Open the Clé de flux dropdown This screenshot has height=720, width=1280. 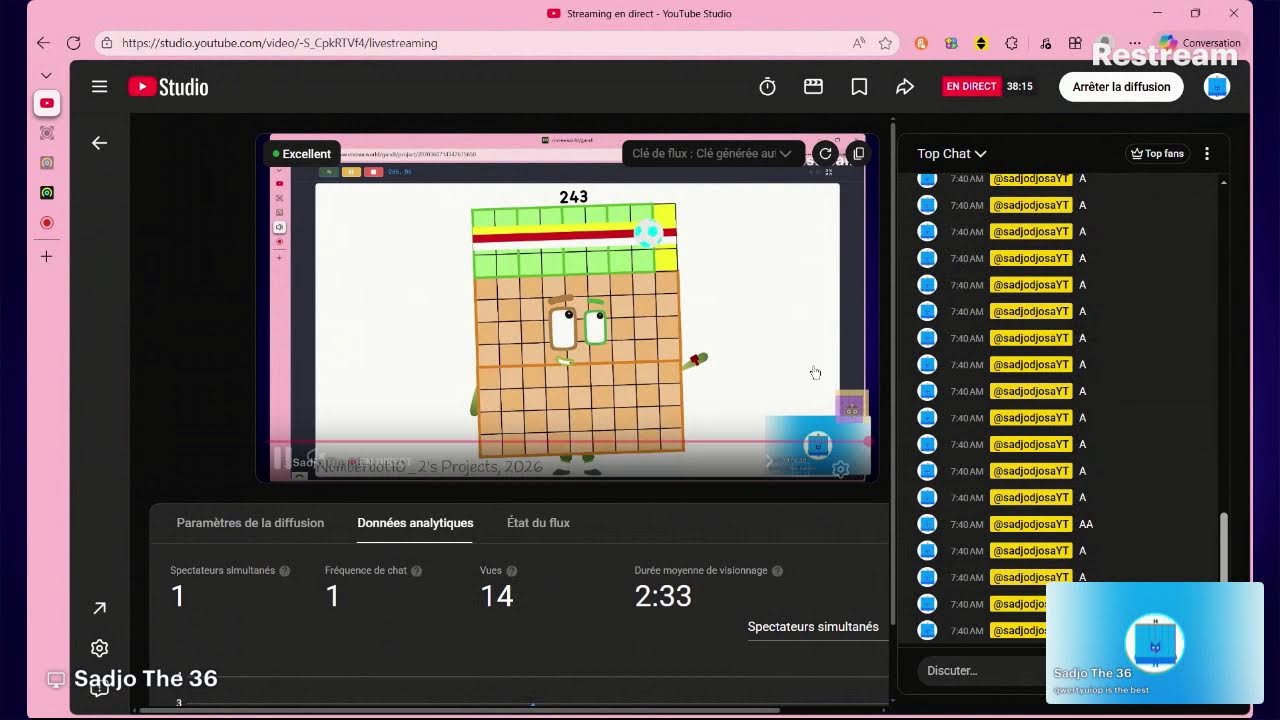pyautogui.click(x=711, y=153)
